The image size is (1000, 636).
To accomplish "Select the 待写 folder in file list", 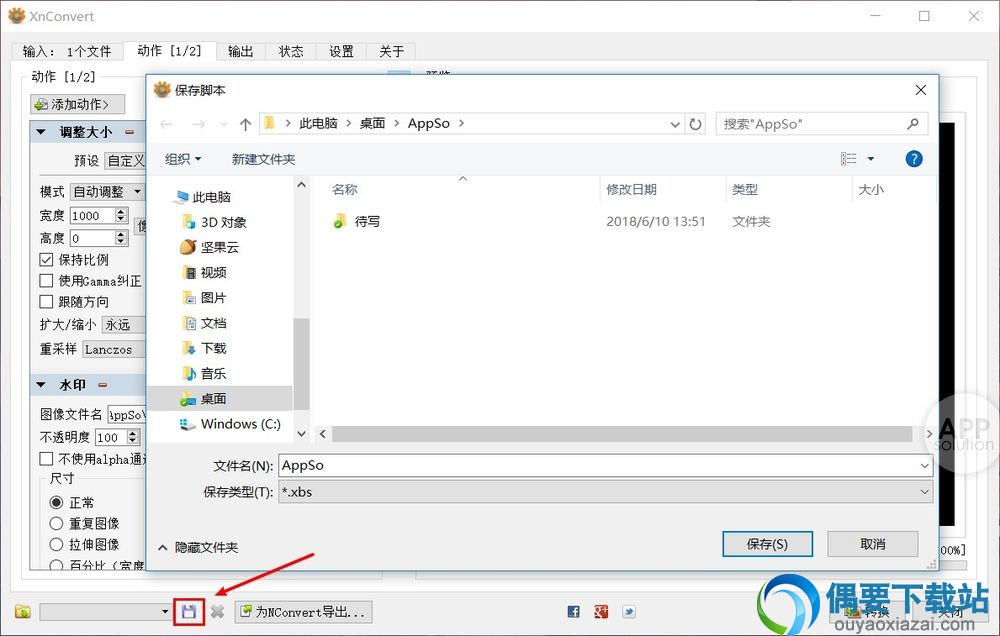I will [357, 221].
